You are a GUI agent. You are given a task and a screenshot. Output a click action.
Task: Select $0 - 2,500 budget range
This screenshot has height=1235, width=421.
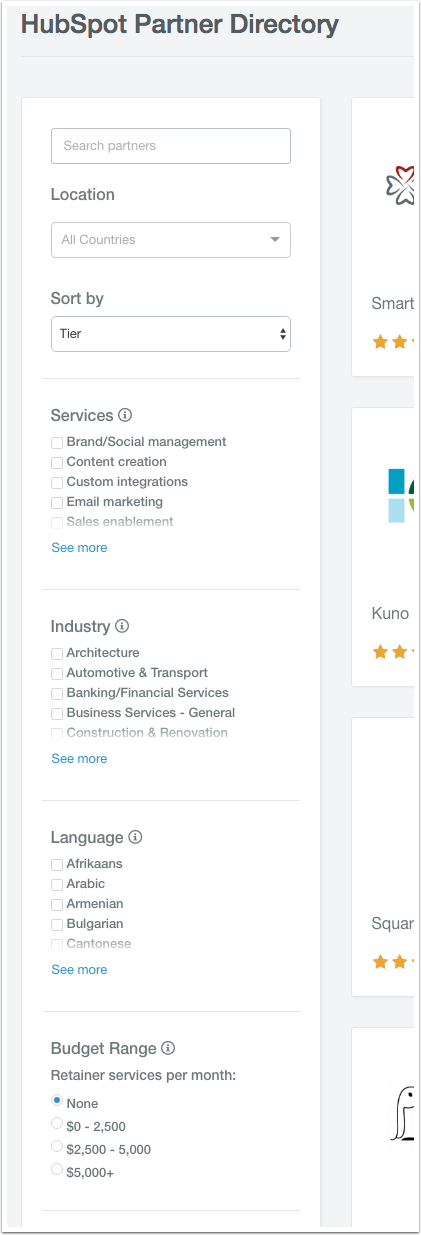click(x=57, y=1123)
